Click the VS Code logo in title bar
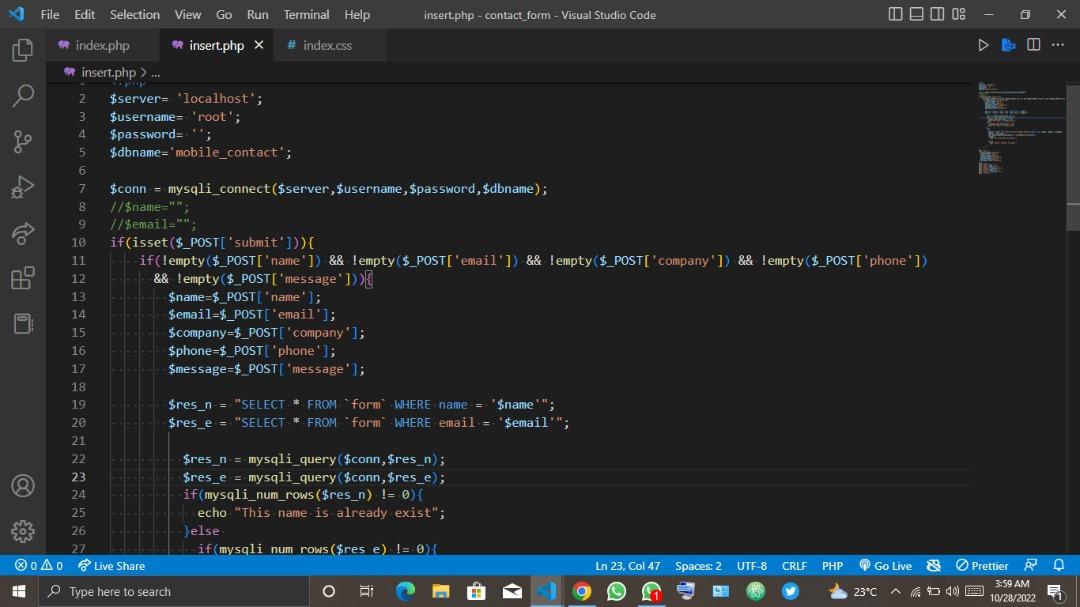This screenshot has height=607, width=1080. 17,14
